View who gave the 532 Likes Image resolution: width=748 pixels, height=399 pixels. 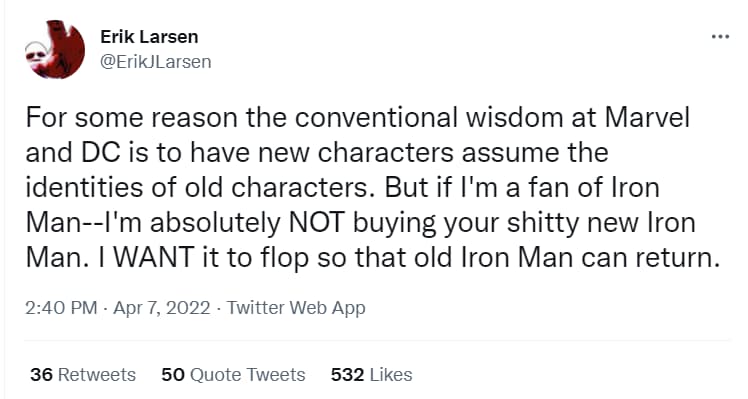click(372, 375)
